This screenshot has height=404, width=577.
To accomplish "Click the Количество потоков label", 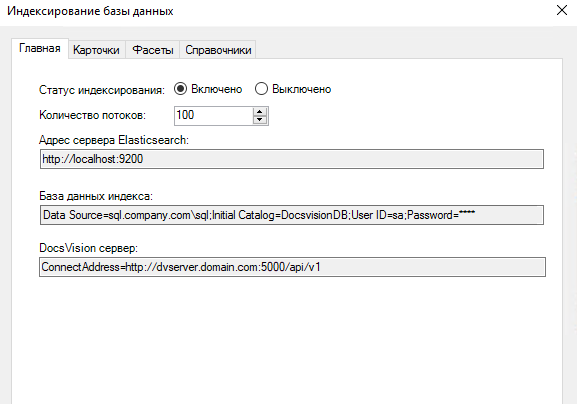I will [92, 115].
